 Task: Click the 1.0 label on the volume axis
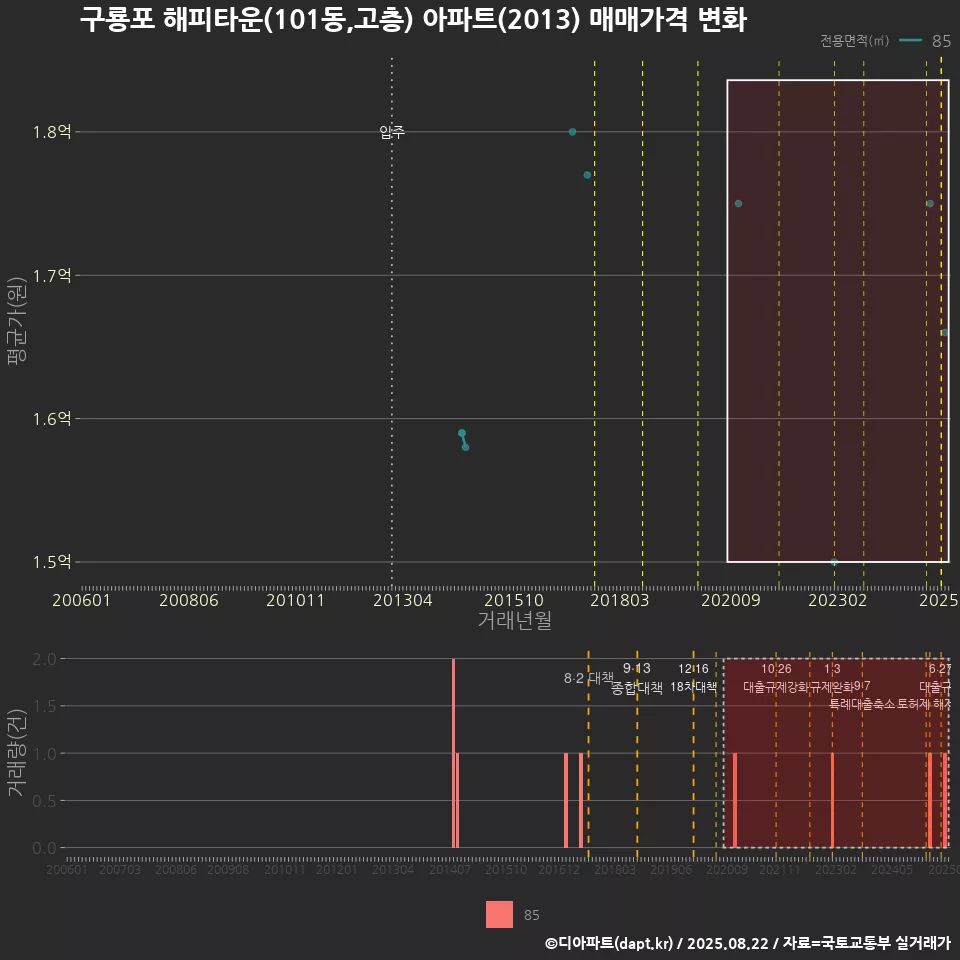click(x=44, y=754)
